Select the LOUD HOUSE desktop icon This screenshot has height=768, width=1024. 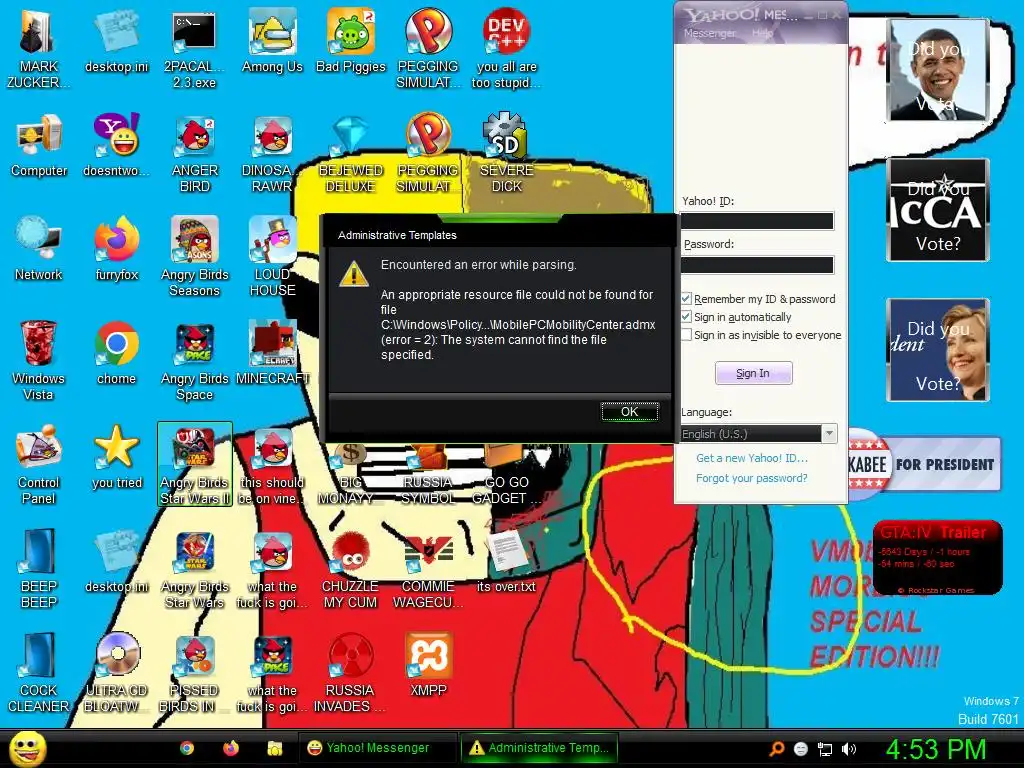click(x=272, y=257)
